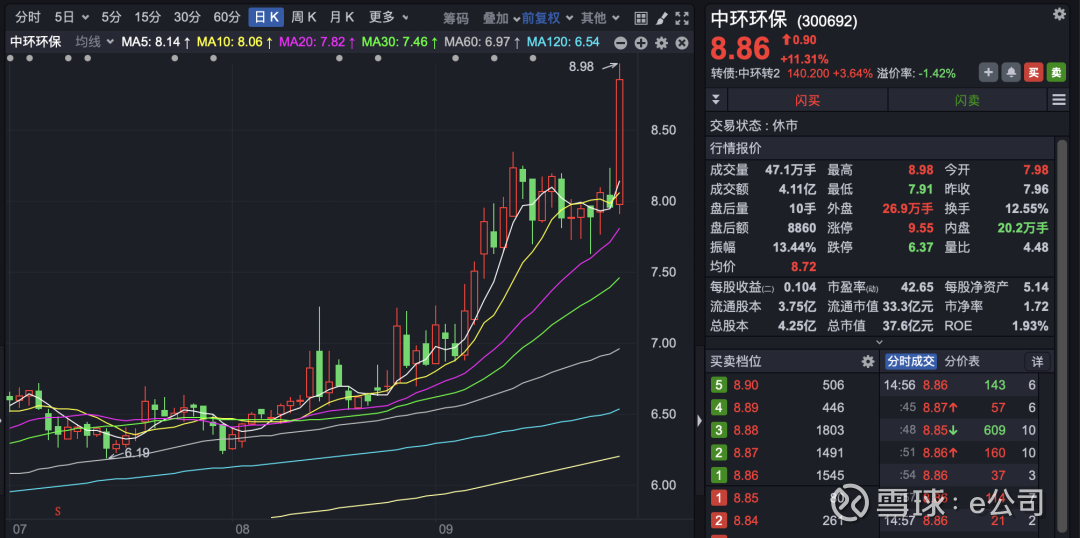
Task: Switch to 分时 chart tab
Action: tap(28, 17)
